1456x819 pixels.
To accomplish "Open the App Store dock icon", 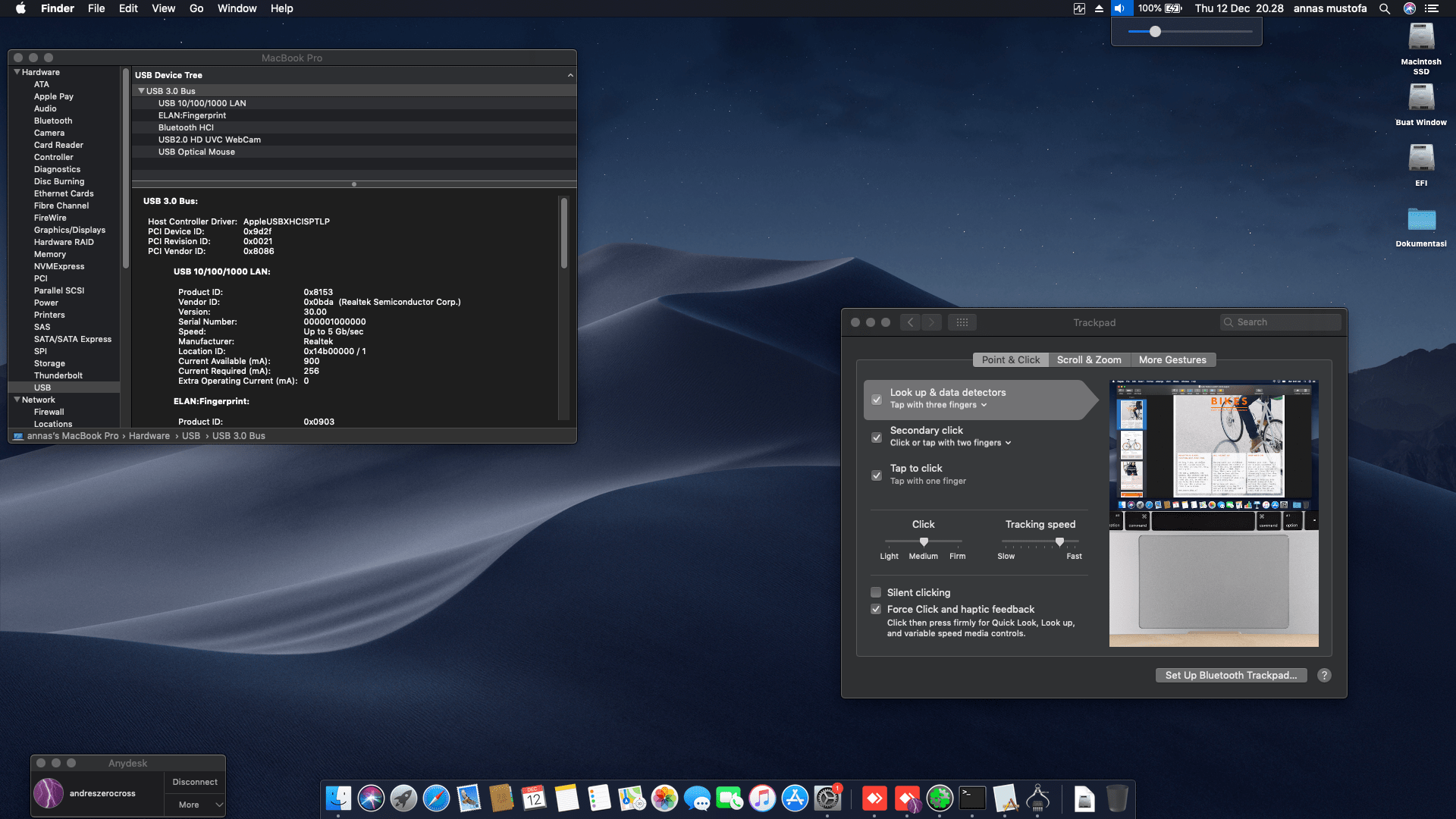I will pos(795,799).
